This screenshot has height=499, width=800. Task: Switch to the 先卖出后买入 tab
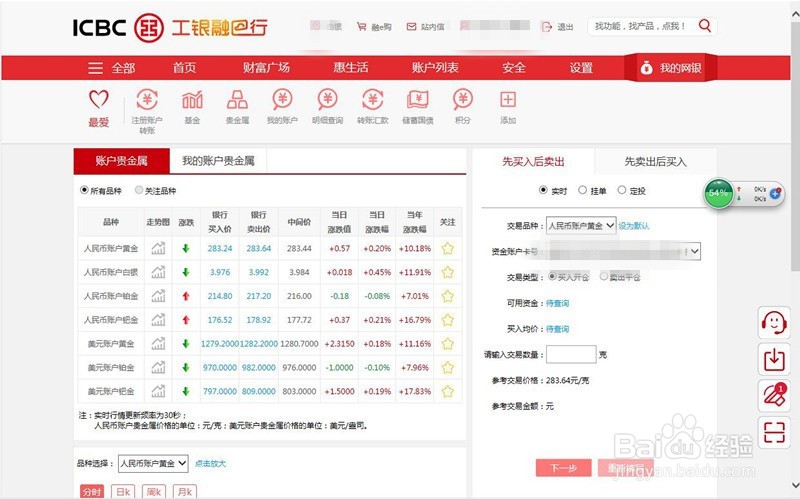pos(656,162)
